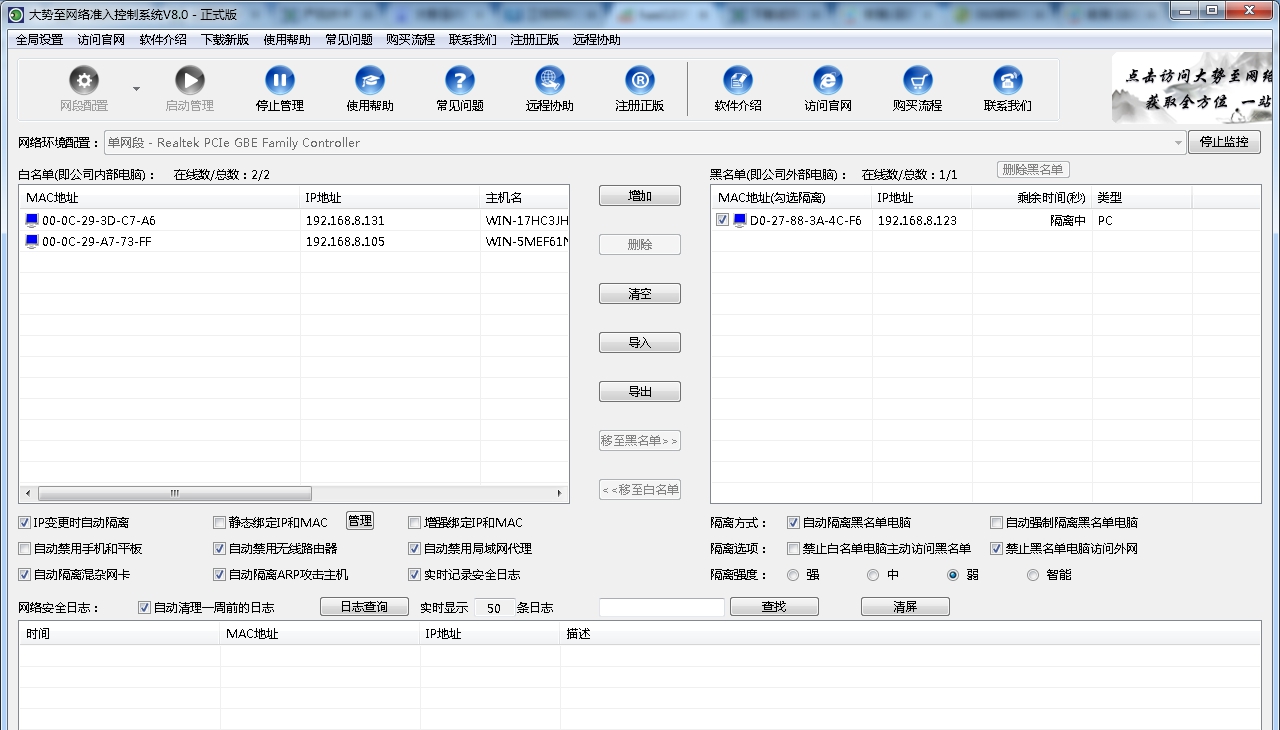The width and height of the screenshot is (1280, 730).
Task: Click the 停止管理 pause management icon
Action: pos(279,80)
